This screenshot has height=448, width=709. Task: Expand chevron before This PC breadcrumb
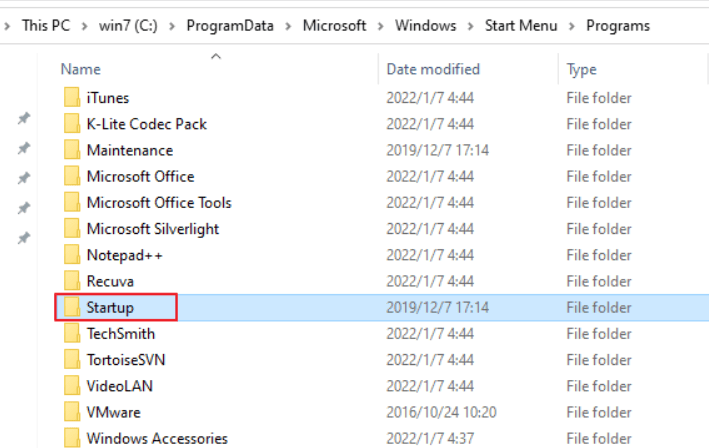7,26
